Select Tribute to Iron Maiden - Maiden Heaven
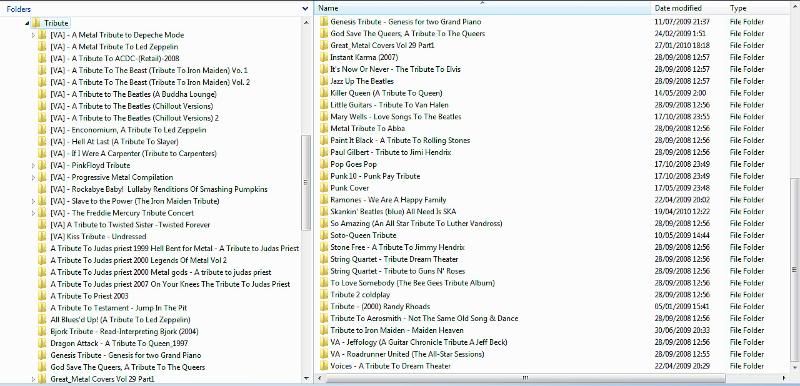Screen dimensions: 800x386 (396, 330)
